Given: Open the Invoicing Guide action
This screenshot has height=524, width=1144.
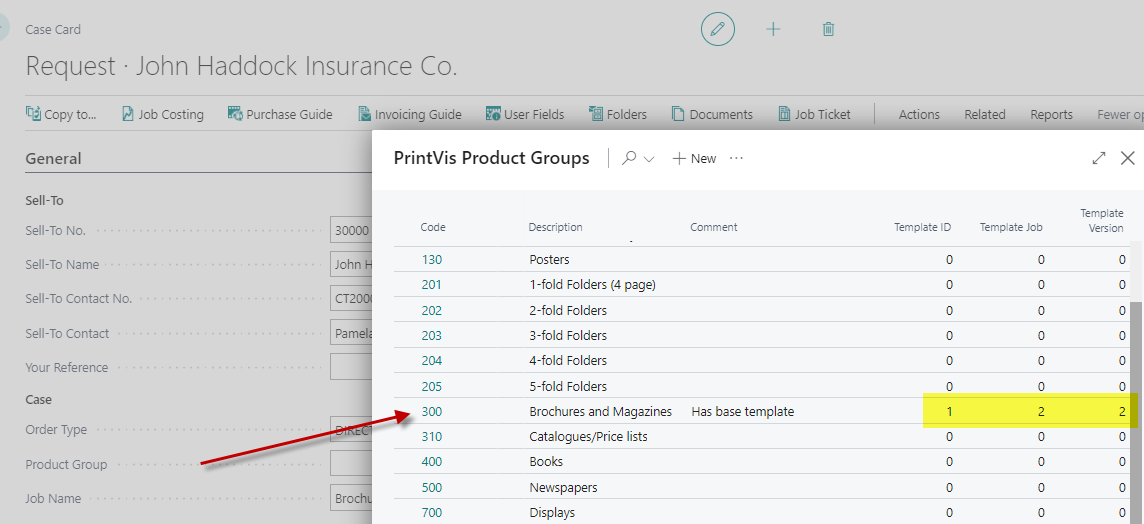Looking at the screenshot, I should tap(410, 114).
